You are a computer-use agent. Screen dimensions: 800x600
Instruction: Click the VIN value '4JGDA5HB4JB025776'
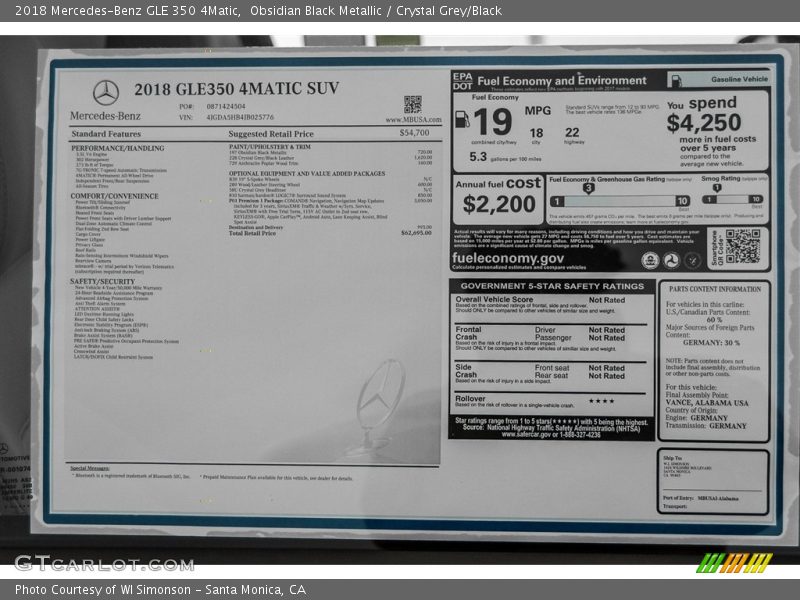pos(240,117)
